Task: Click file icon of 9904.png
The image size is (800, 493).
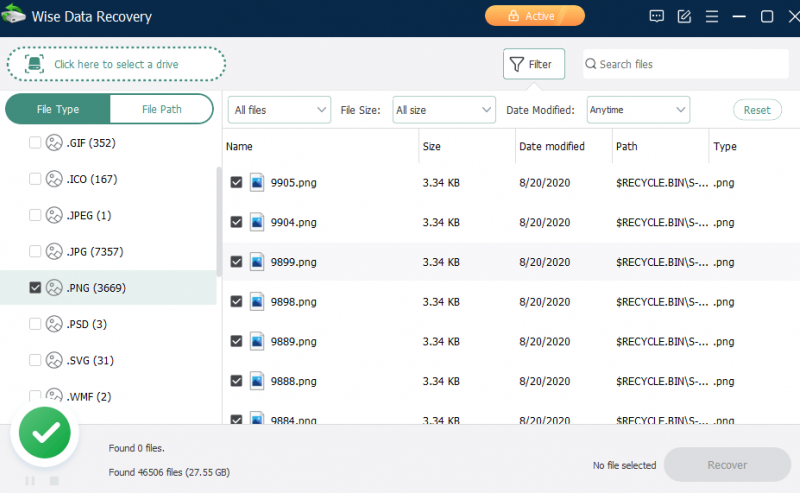Action: tap(257, 222)
